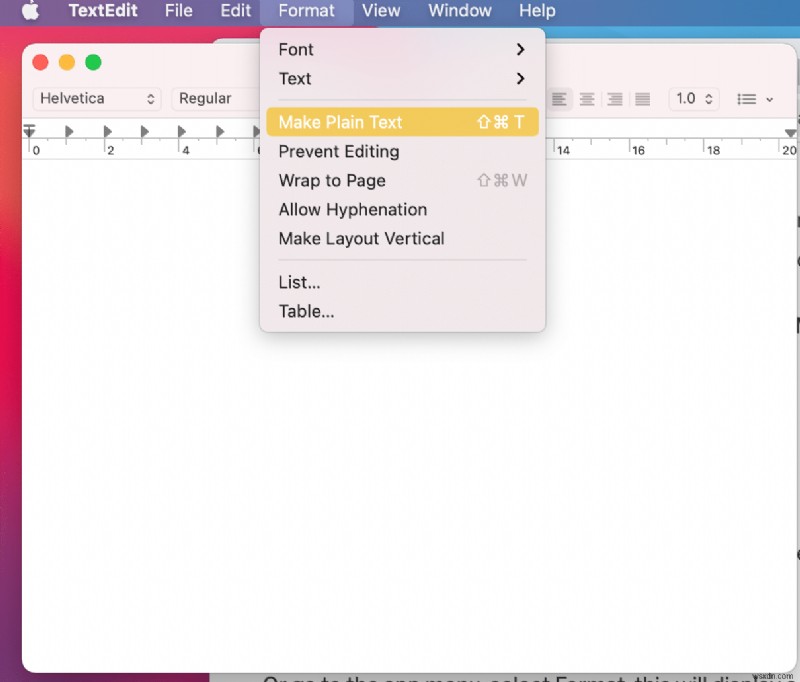Toggle left alignment formatting
800x682 pixels.
pyautogui.click(x=559, y=99)
